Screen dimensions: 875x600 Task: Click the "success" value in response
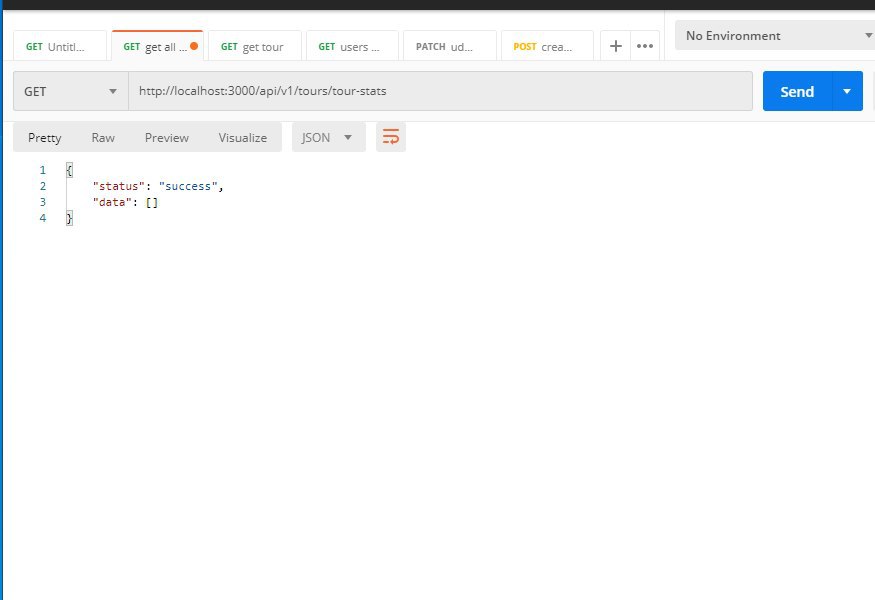[x=188, y=186]
